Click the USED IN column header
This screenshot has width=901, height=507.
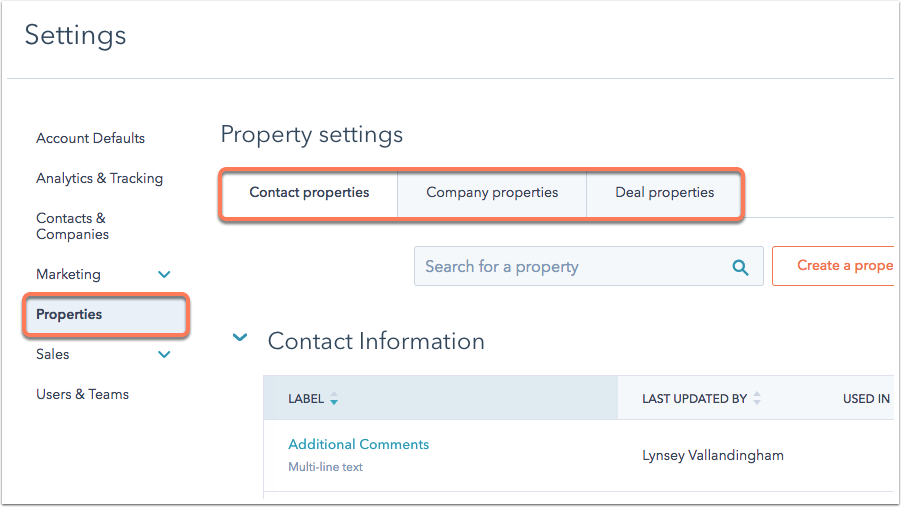pyautogui.click(x=866, y=399)
